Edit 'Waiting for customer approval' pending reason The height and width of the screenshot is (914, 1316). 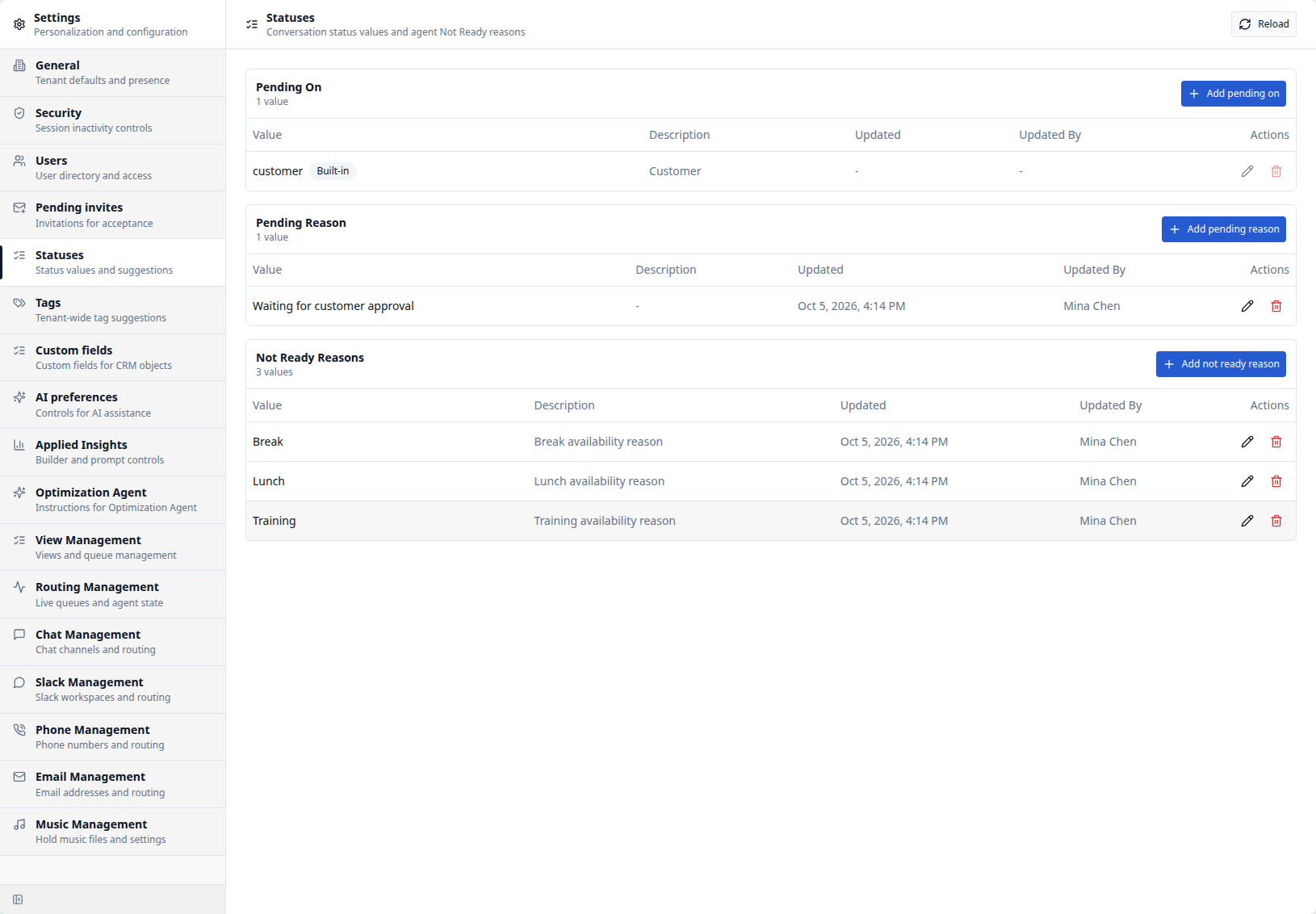click(x=1247, y=306)
